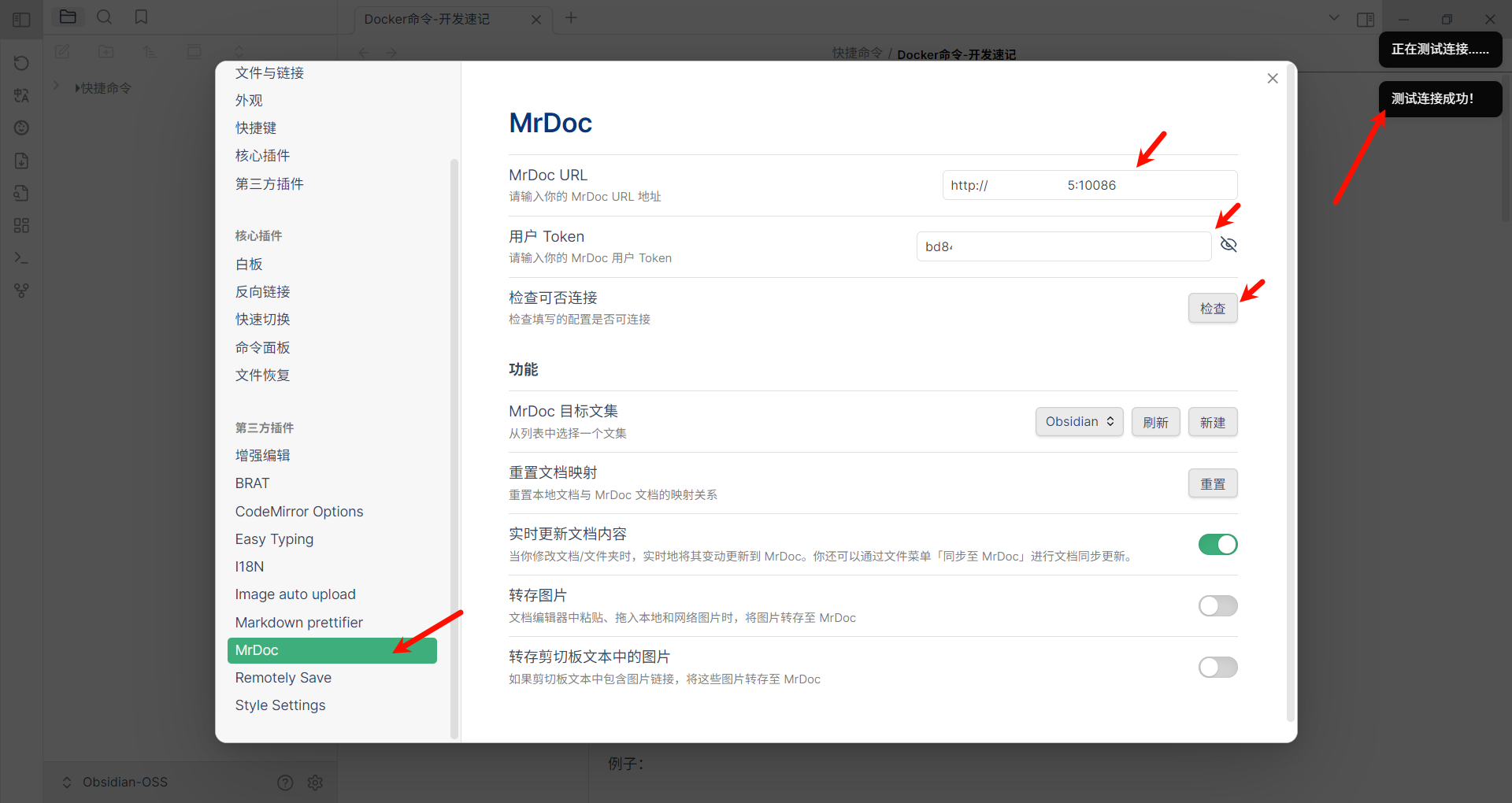Enable 转存剪切板文本中的图片 toggle
1512x803 pixels.
1217,667
